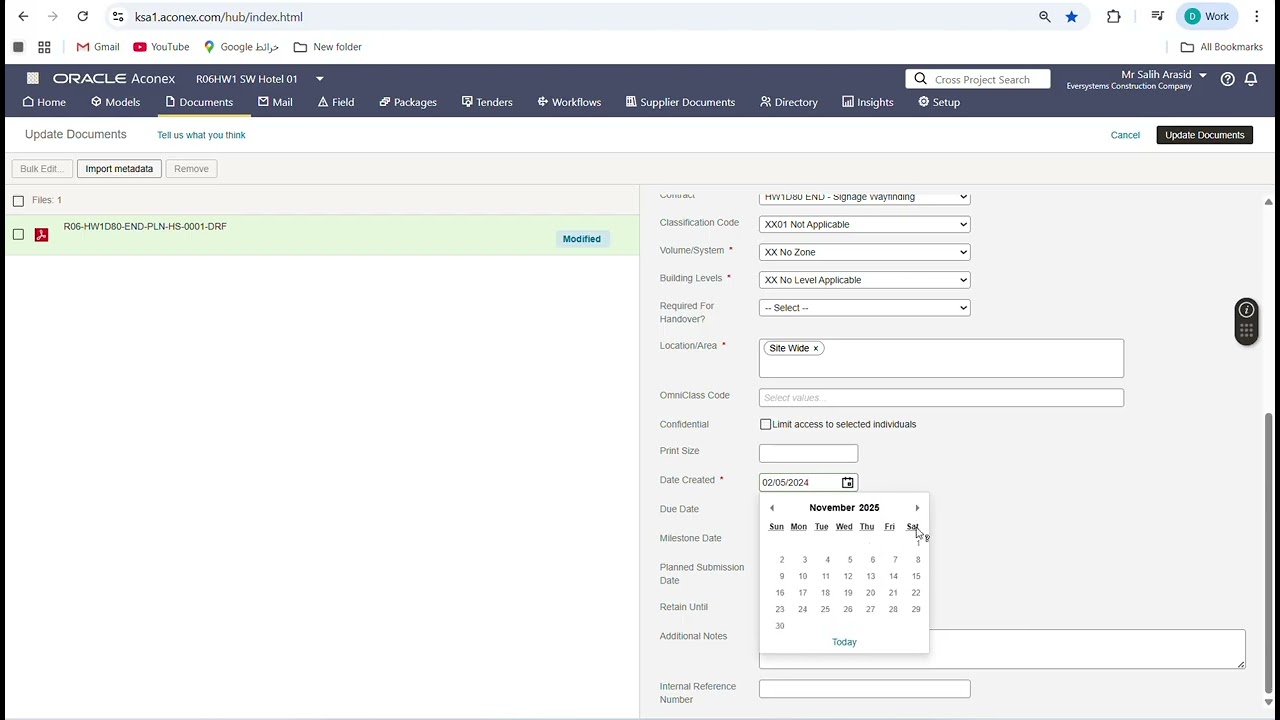The image size is (1280, 720).
Task: Open the Contract dropdown
Action: tap(865, 197)
